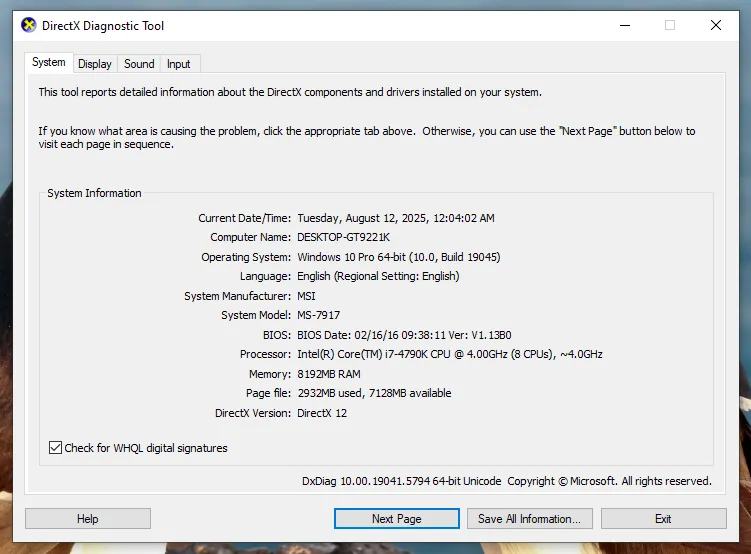Click the 8192MB RAM memory value

[329, 374]
